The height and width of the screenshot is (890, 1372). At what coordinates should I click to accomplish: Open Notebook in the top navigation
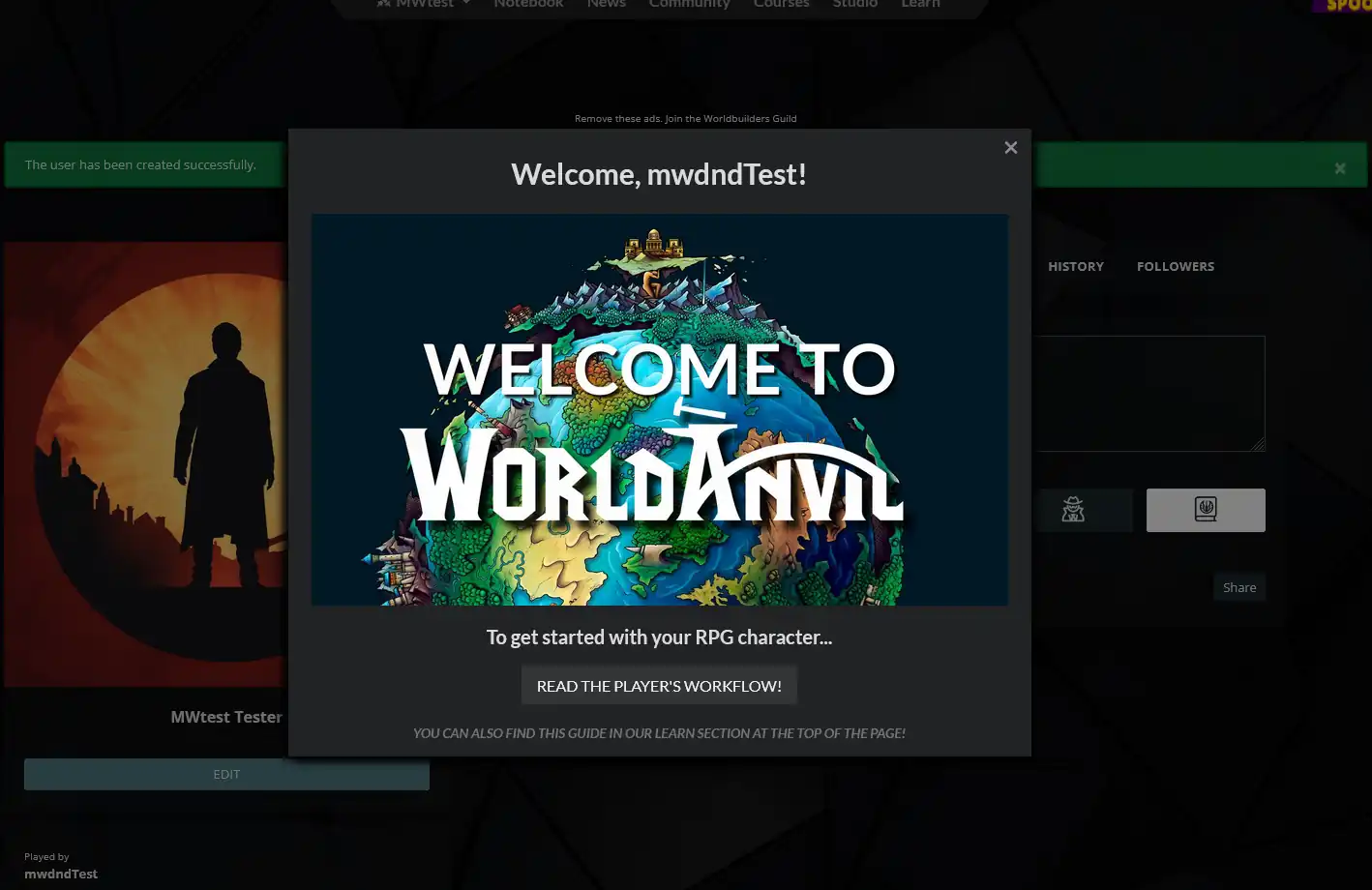click(528, 4)
